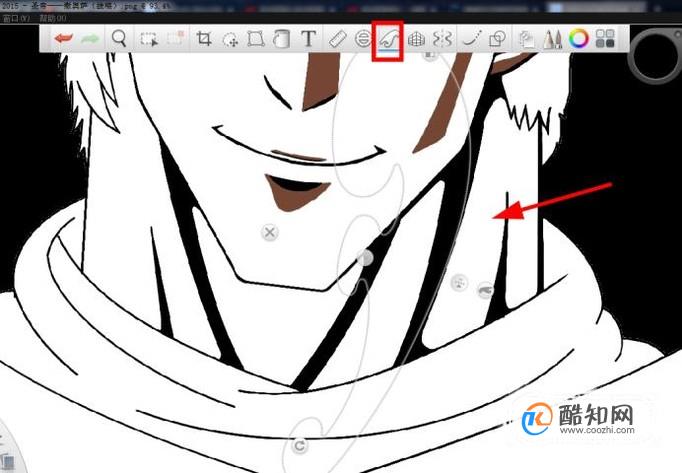This screenshot has height=473, width=682.
Task: Open the Color Wheel editor
Action: [578, 38]
